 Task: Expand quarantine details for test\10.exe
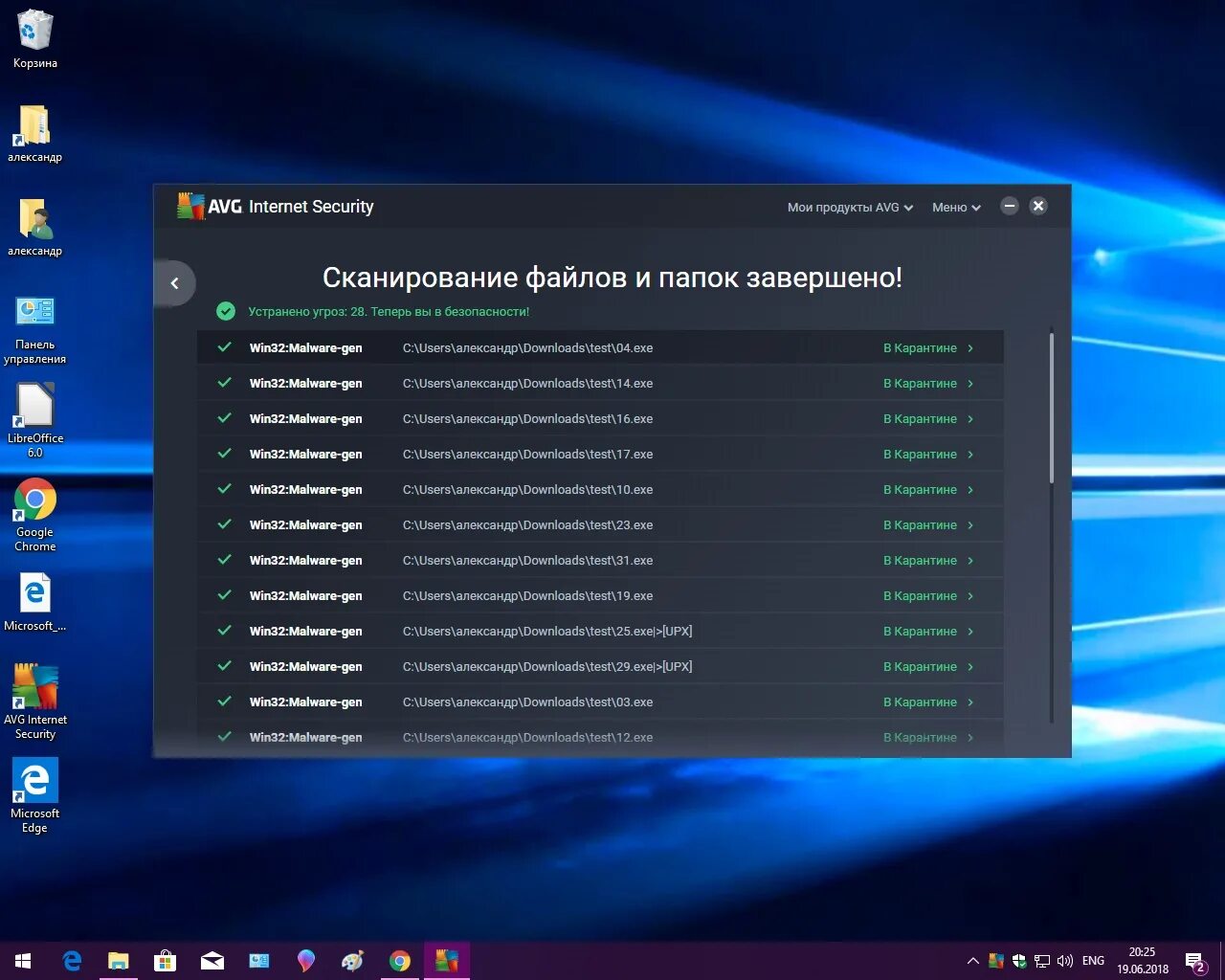[x=970, y=490]
